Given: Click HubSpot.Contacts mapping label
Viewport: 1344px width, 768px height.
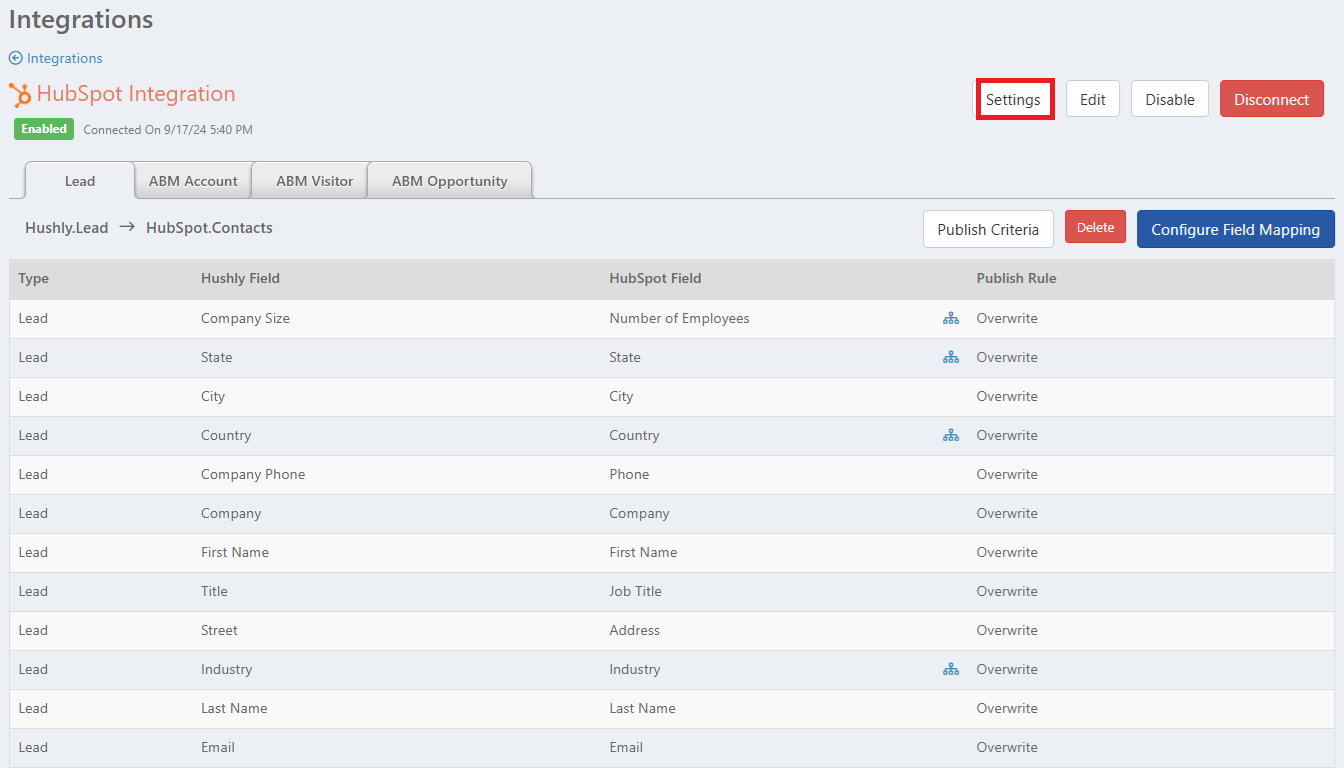Looking at the screenshot, I should [209, 228].
